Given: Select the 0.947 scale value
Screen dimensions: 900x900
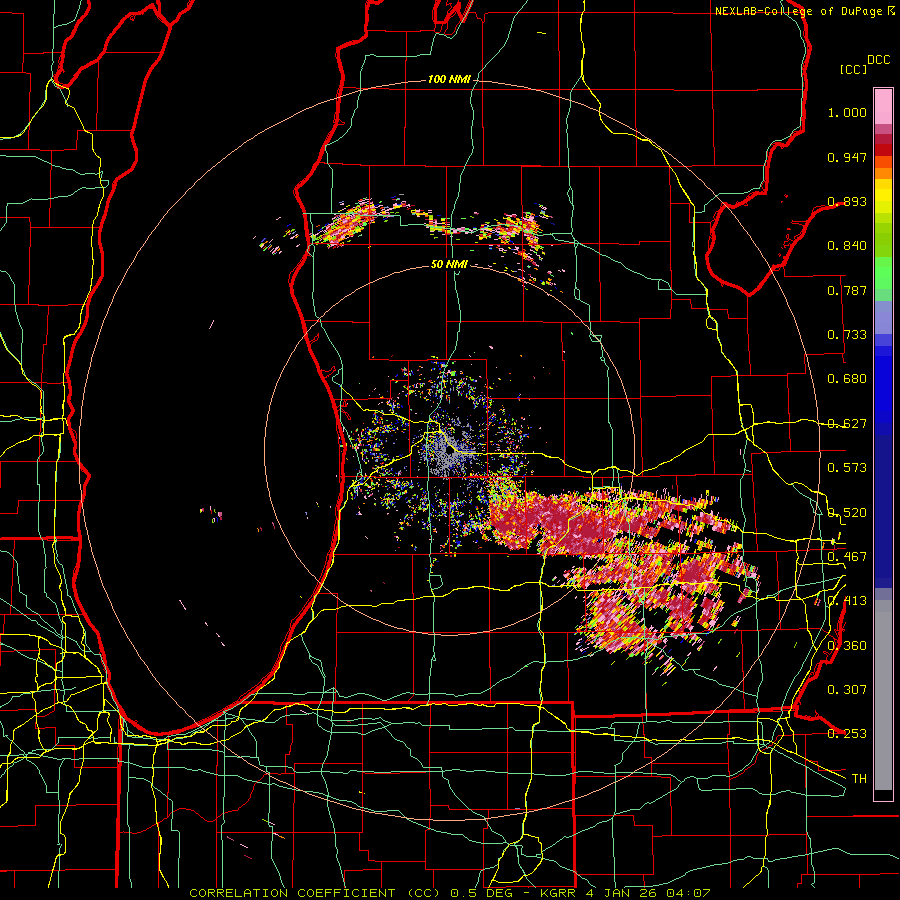Looking at the screenshot, I should point(847,157).
